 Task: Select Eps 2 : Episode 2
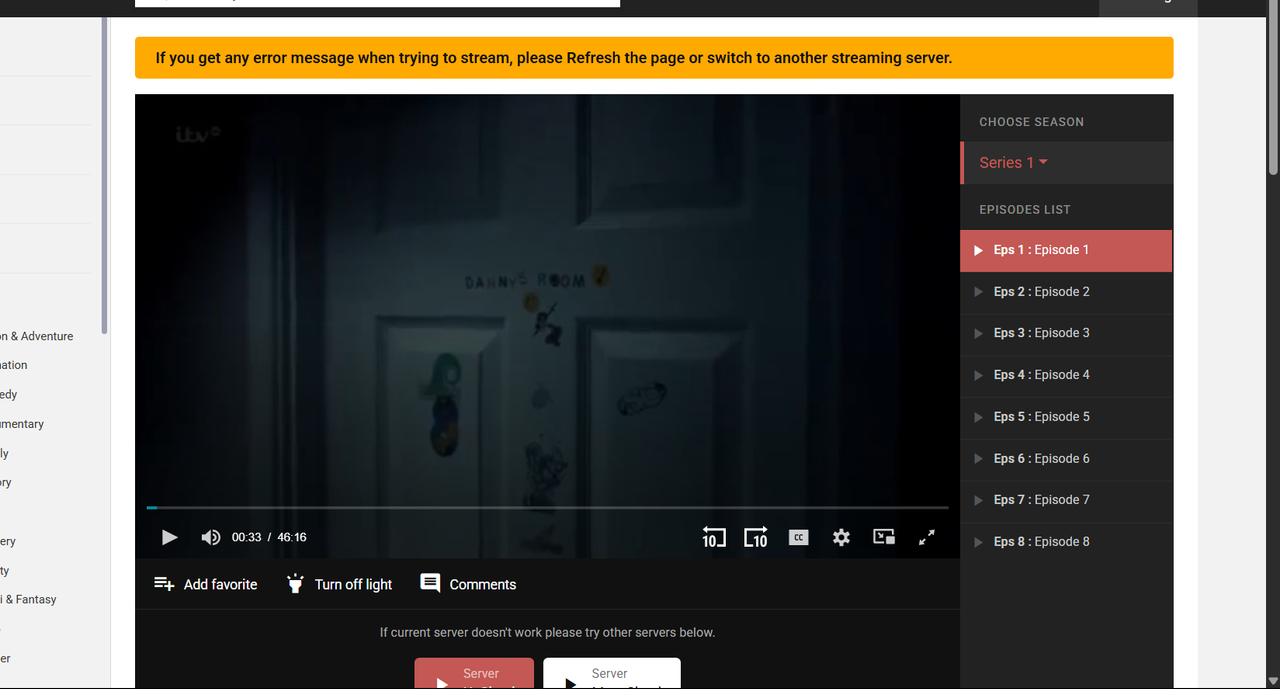coord(1066,292)
